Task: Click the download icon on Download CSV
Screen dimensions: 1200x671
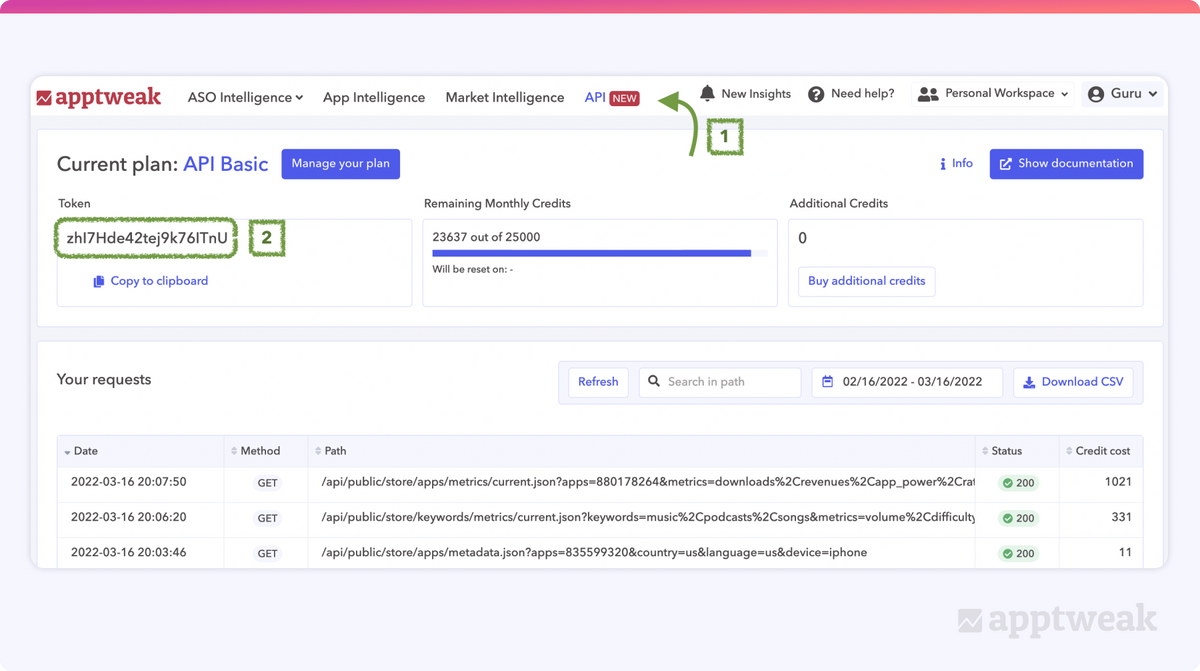Action: tap(1029, 382)
